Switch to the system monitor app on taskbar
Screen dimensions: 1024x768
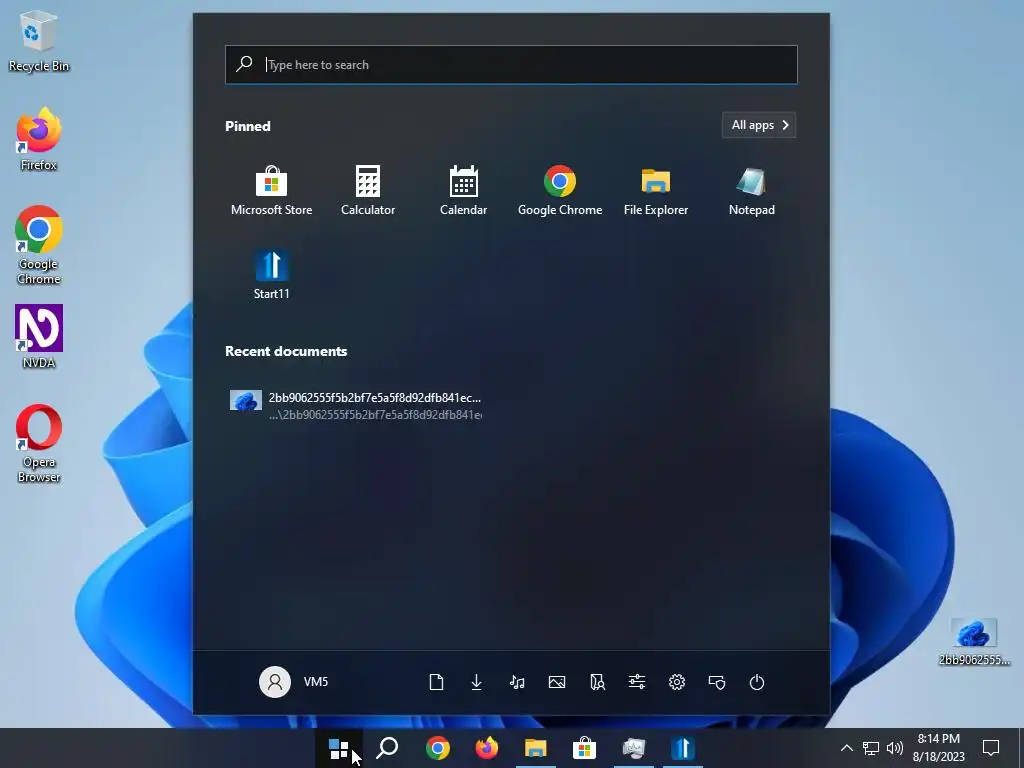633,748
